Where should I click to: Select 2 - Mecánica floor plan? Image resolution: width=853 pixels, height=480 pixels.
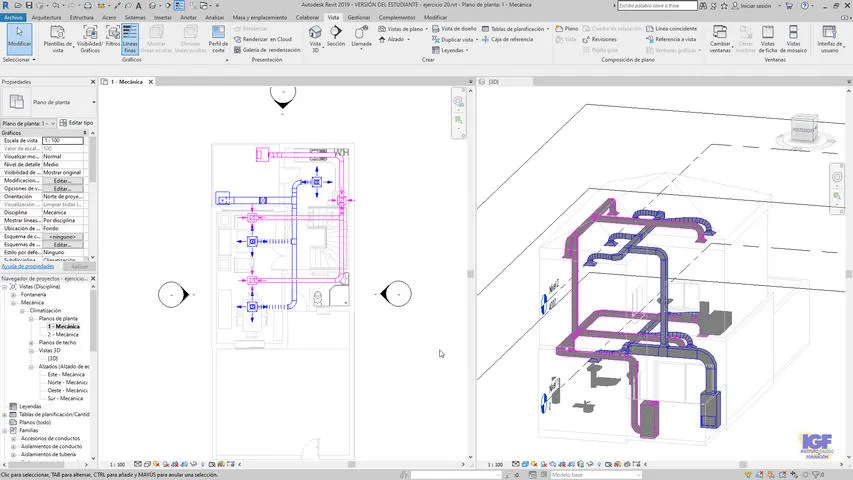pos(63,335)
